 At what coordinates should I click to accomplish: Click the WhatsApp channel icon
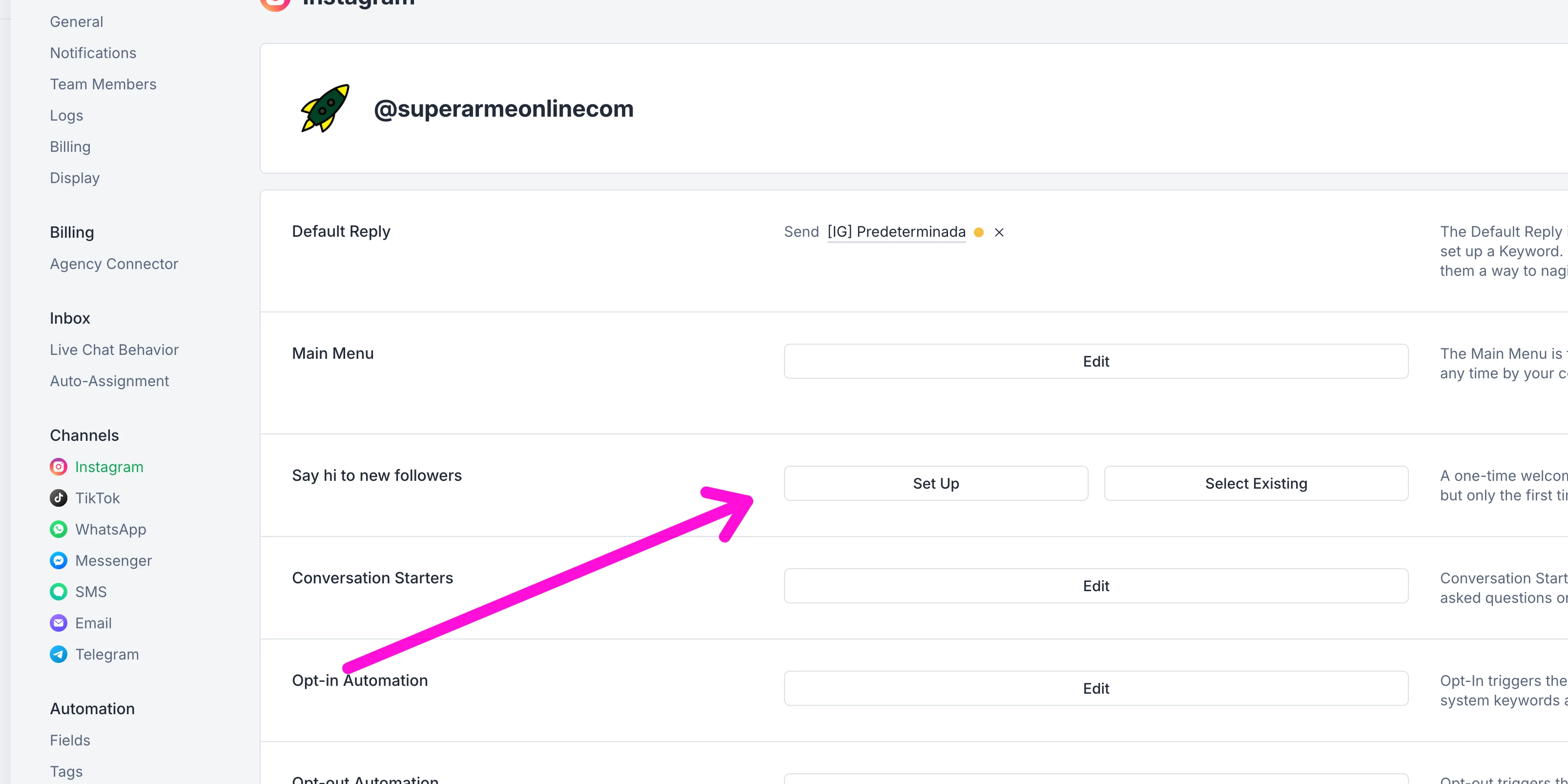point(59,529)
